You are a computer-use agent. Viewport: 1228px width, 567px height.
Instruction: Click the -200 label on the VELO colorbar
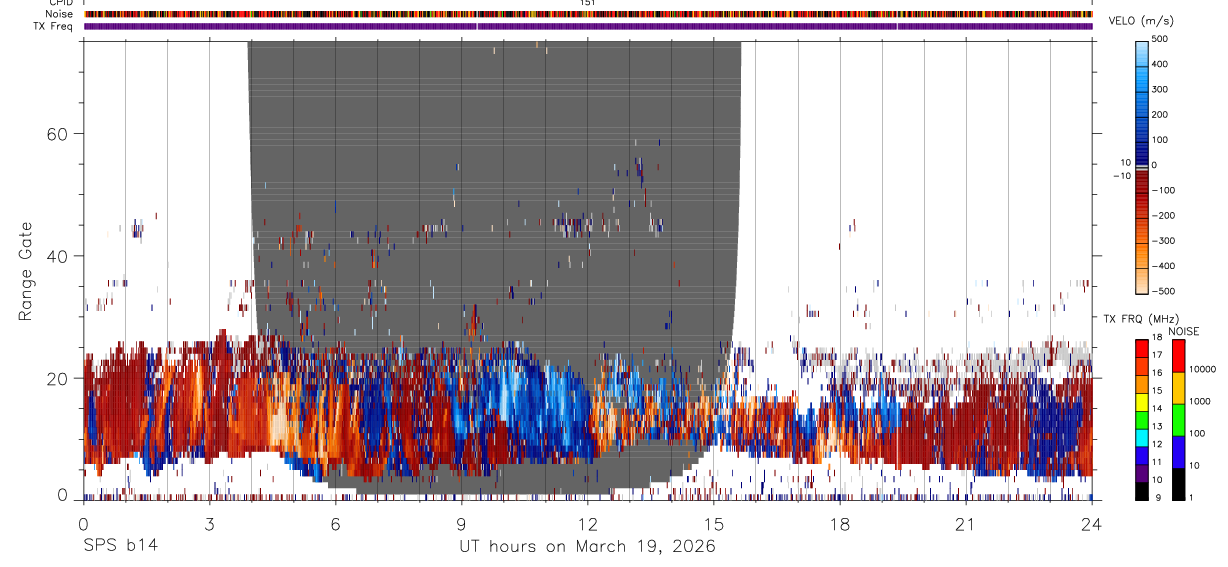pyautogui.click(x=1165, y=215)
